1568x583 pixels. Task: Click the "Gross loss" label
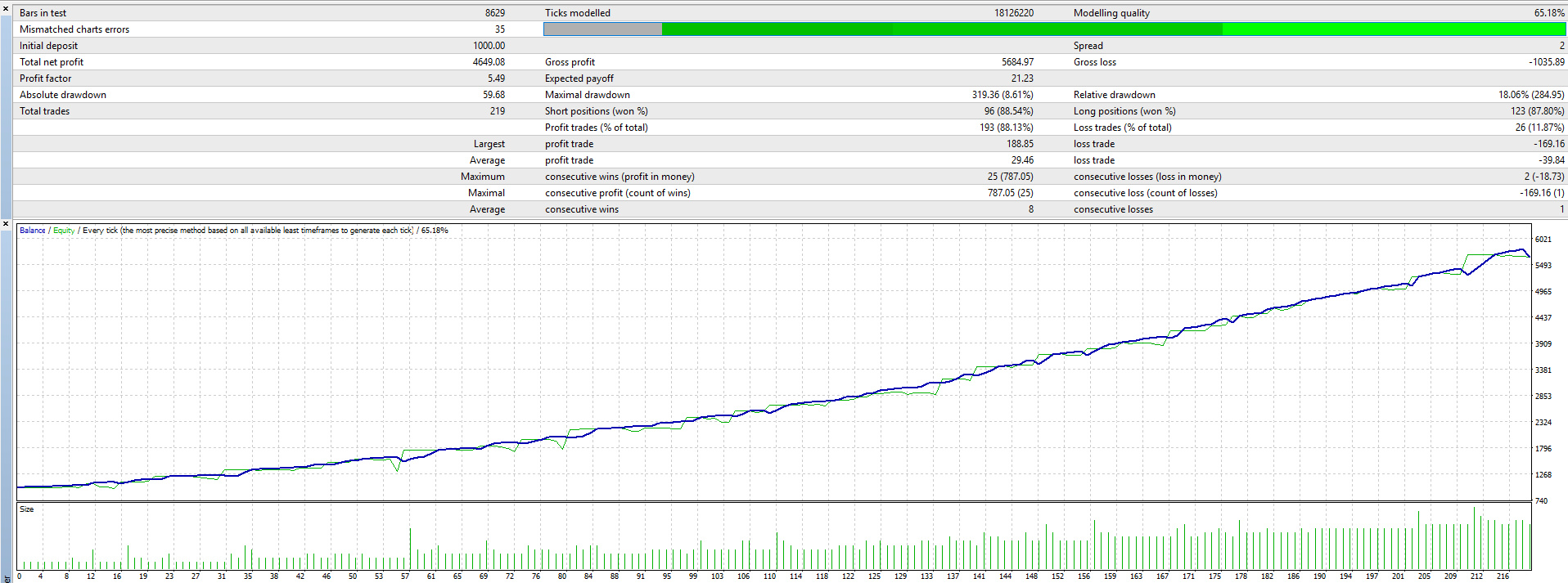[1095, 62]
